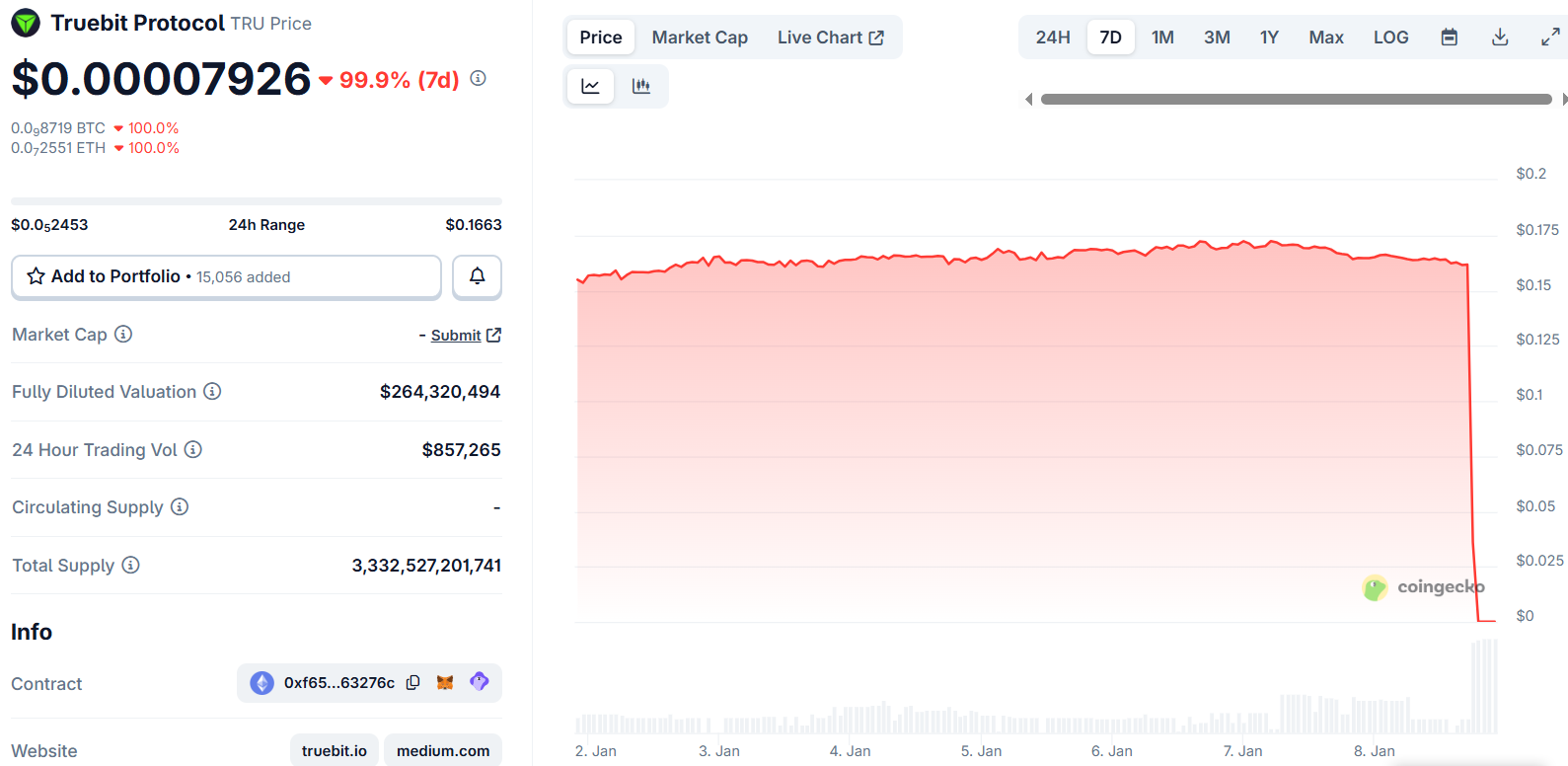Click the ETH price 0.0₇2551 ETH
The width and height of the screenshot is (1568, 766).
(58, 148)
